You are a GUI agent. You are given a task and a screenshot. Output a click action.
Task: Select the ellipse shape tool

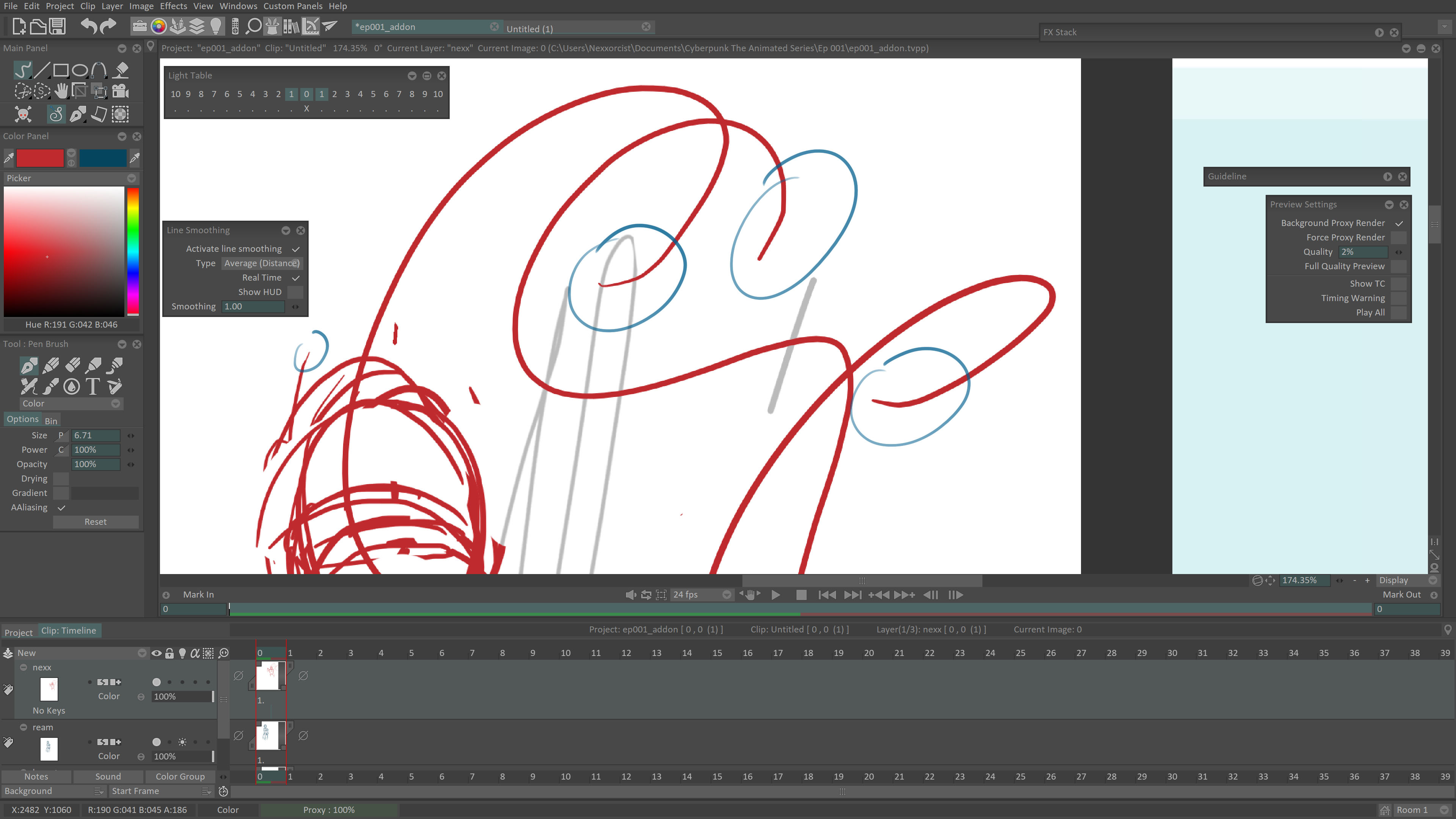(x=80, y=70)
